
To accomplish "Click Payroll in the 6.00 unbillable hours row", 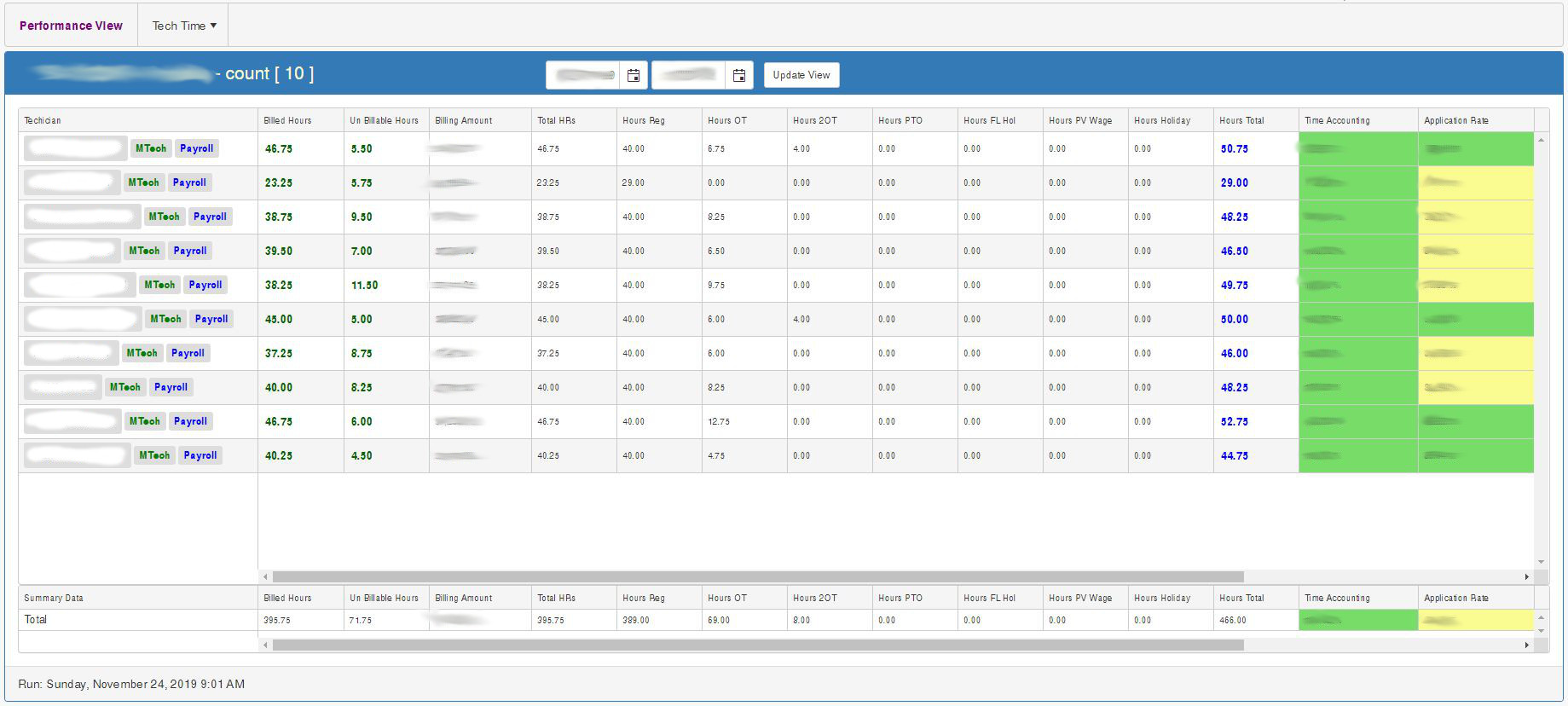I will click(x=191, y=421).
